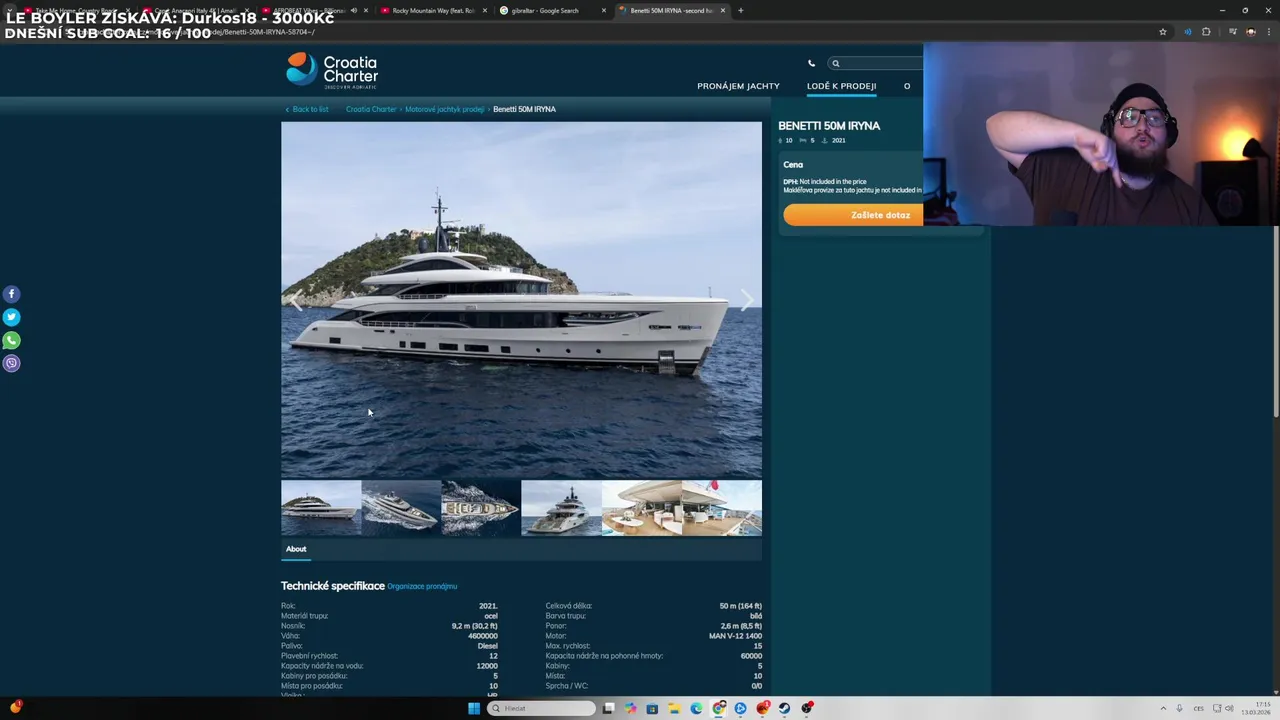
Task: Open Microsoft Store from the taskbar
Action: (652, 708)
